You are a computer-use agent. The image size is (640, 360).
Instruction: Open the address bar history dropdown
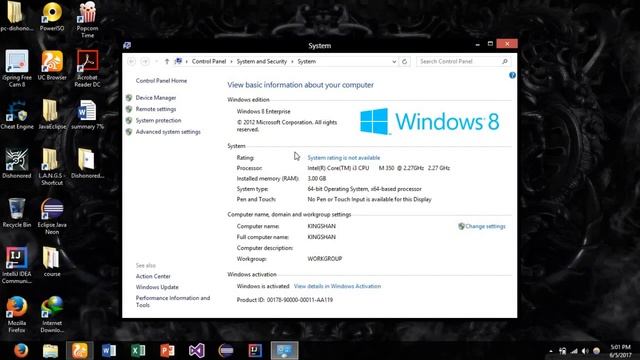pyautogui.click(x=394, y=62)
